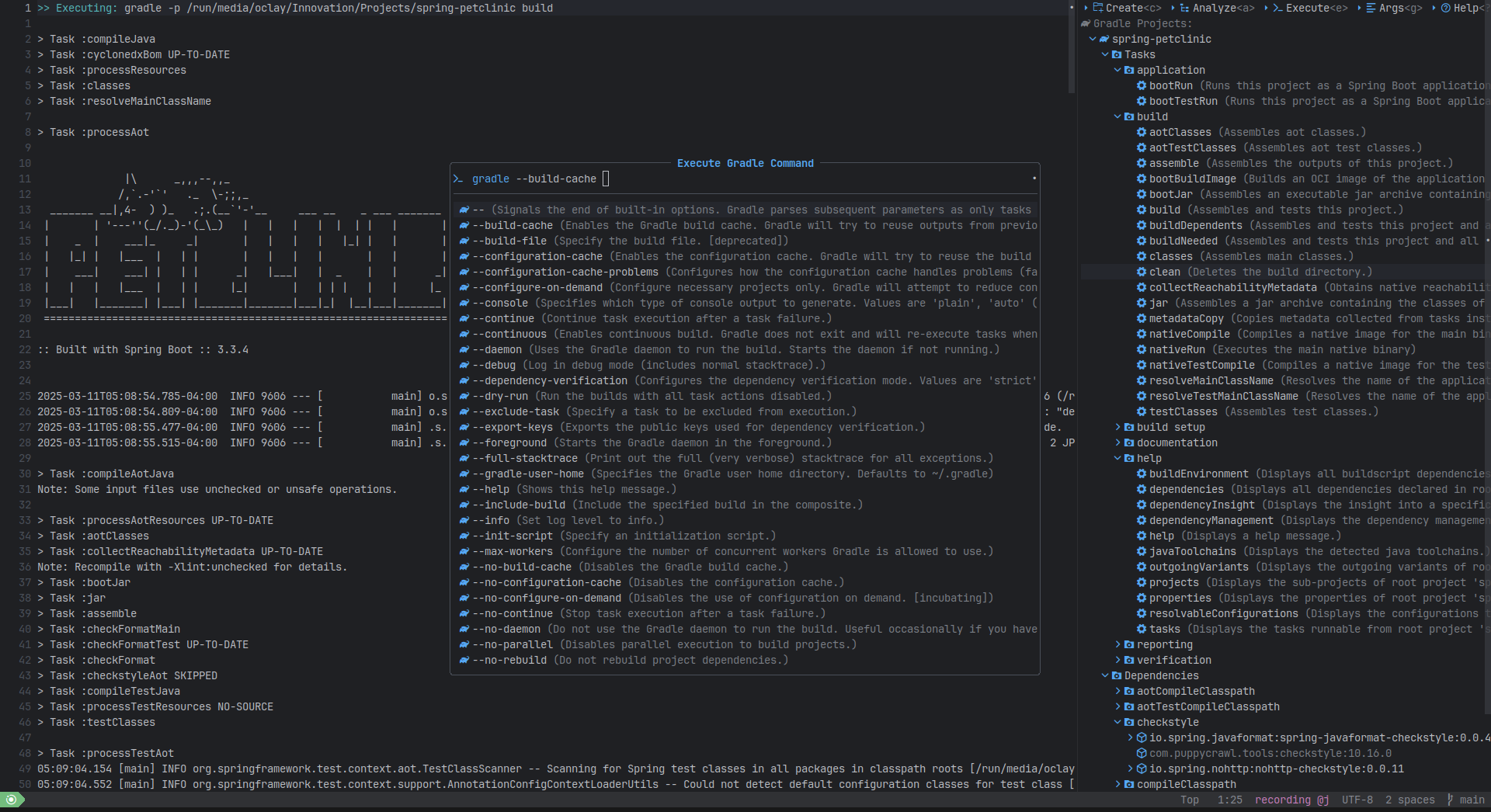Image resolution: width=1491 pixels, height=812 pixels.
Task: Select the --configuration-cache option
Action: click(745, 256)
